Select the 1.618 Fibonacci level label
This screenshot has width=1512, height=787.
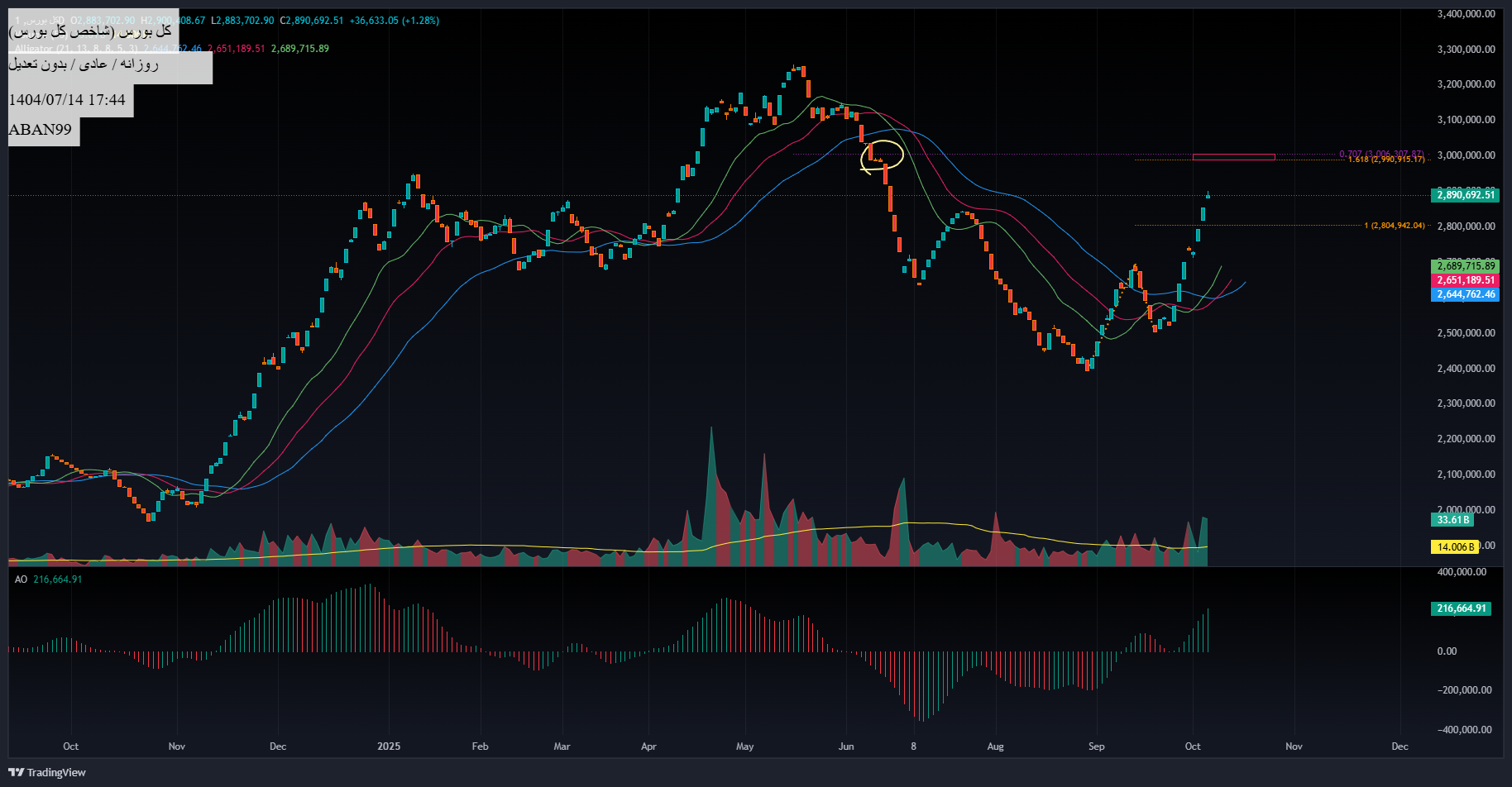pyautogui.click(x=1386, y=160)
